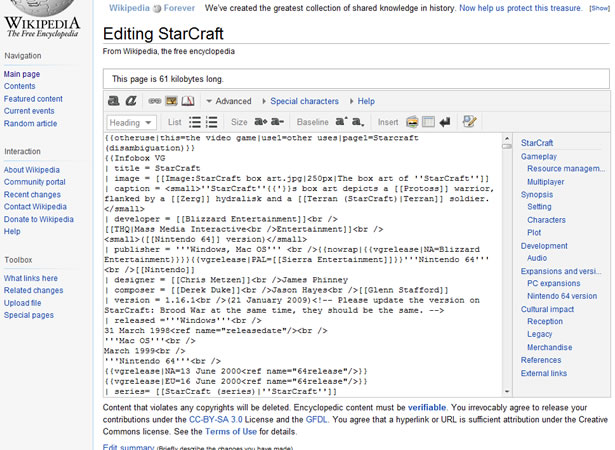Apply bold formatting with the bold icon
Image resolution: width=615 pixels, height=450 pixels.
pyautogui.click(x=114, y=101)
